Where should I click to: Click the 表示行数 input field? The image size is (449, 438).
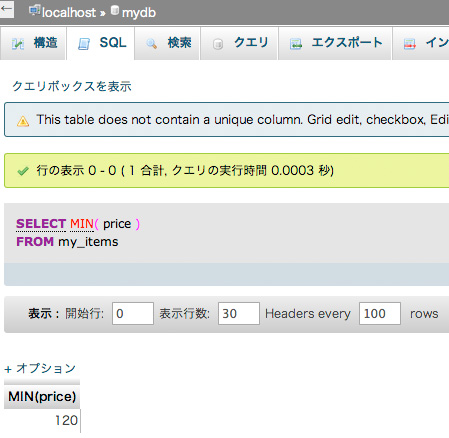[239, 313]
